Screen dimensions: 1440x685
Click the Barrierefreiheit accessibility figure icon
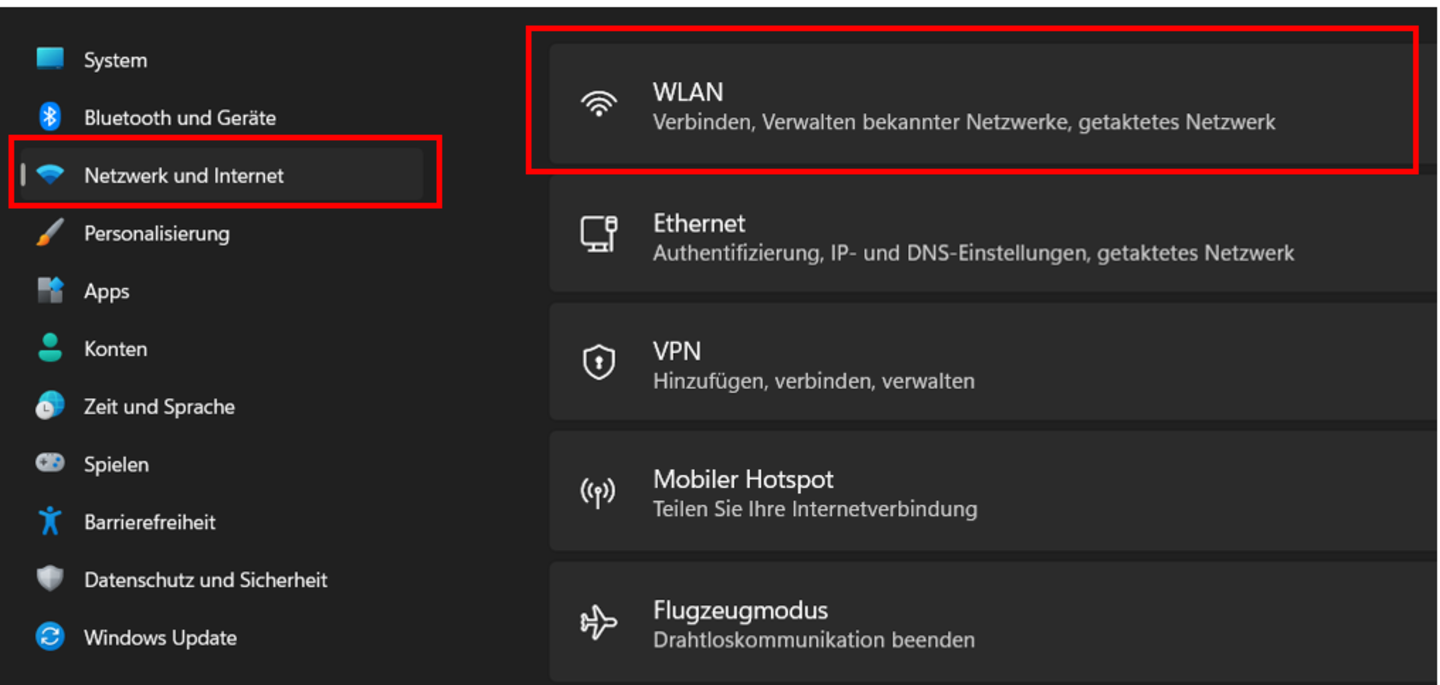(50, 521)
